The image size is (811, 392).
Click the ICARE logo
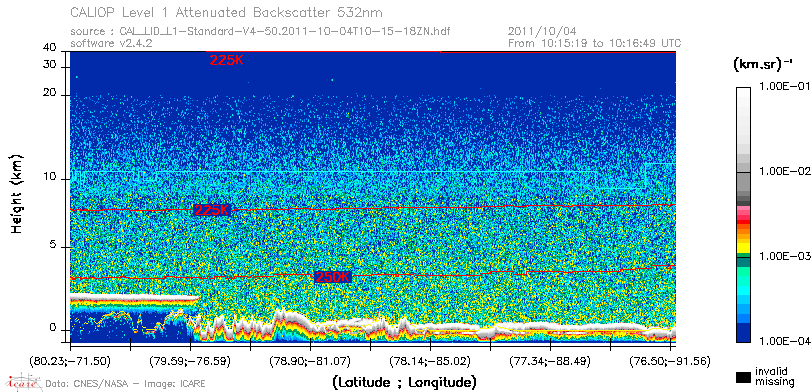pyautogui.click(x=23, y=382)
